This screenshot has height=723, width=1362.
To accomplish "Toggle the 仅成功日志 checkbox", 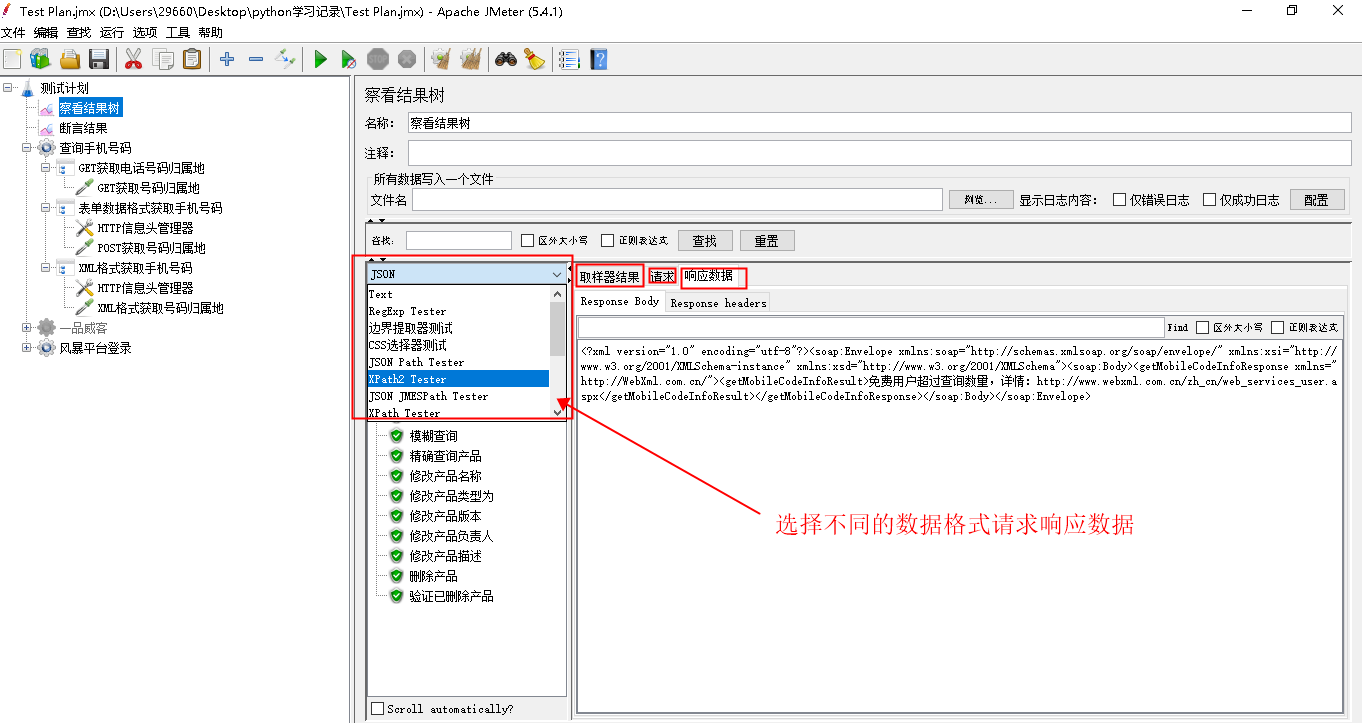I will 1210,199.
